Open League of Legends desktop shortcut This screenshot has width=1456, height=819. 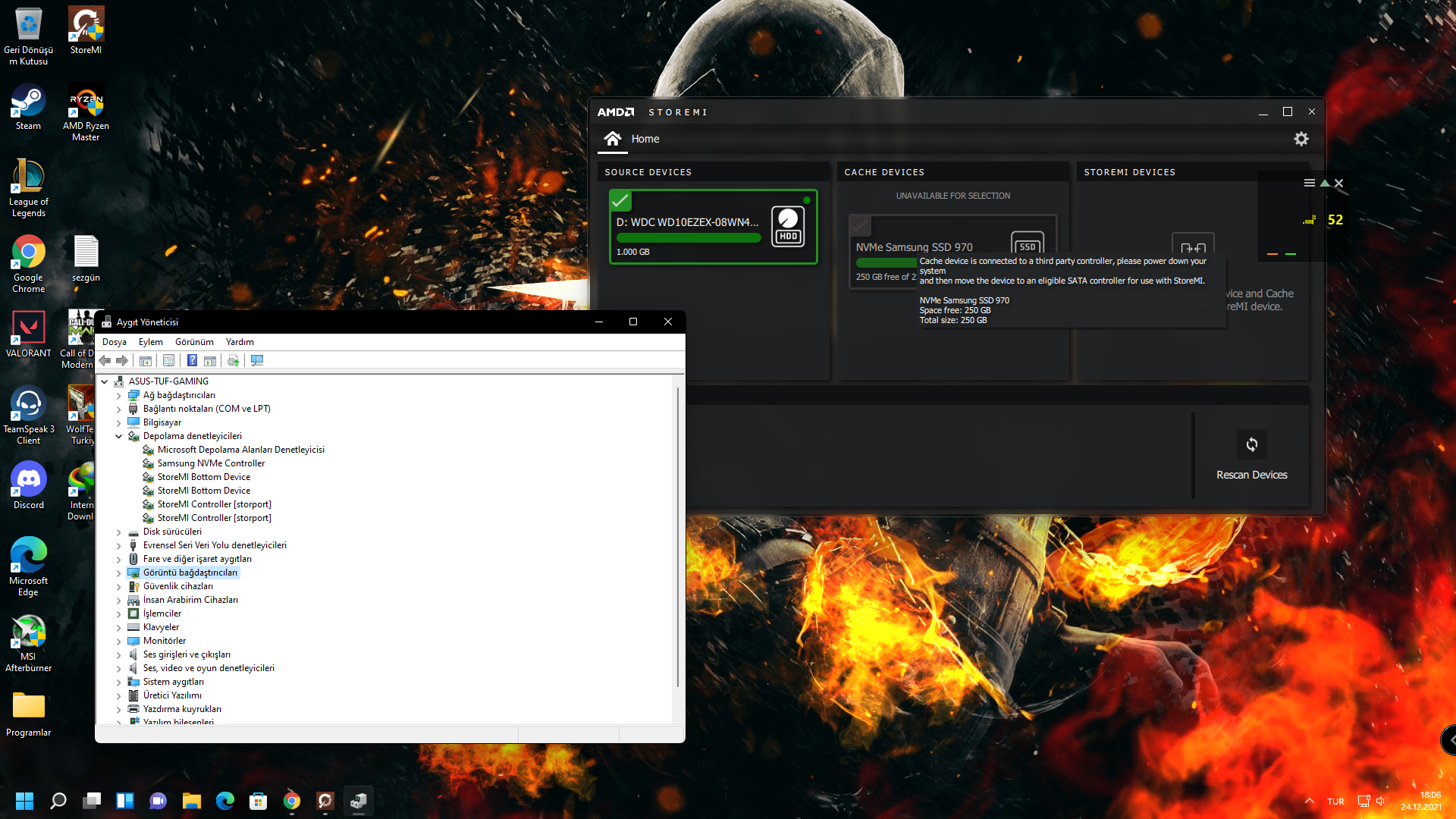click(28, 188)
